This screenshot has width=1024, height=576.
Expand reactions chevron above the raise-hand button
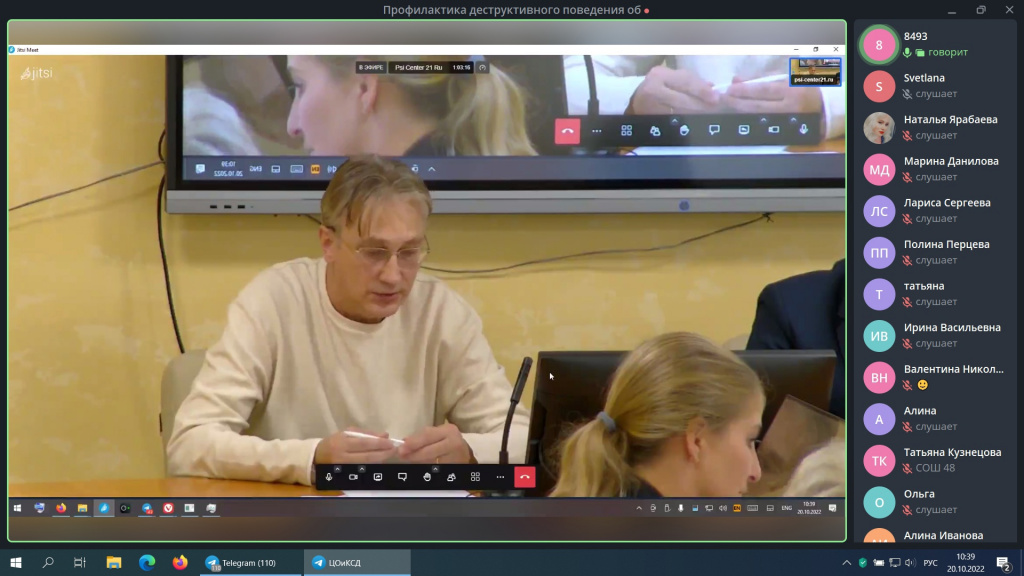click(436, 469)
